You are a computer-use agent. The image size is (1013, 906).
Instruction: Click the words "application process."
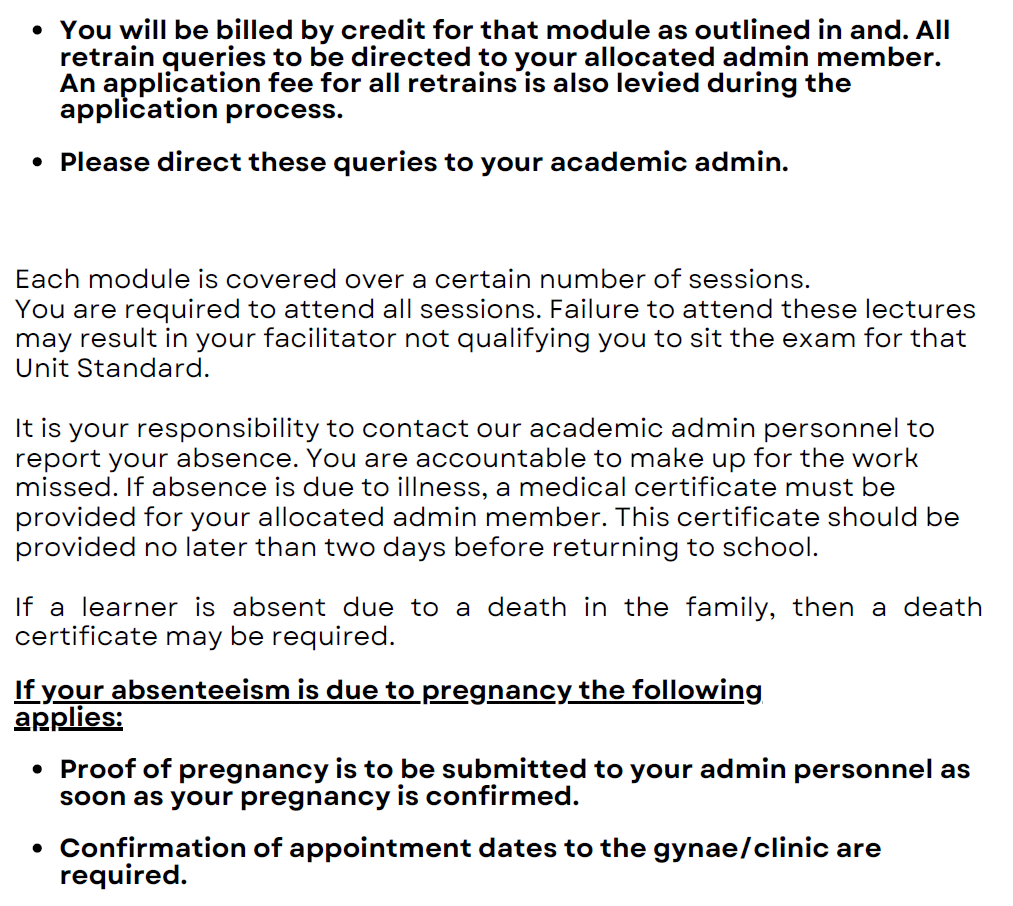tap(202, 111)
